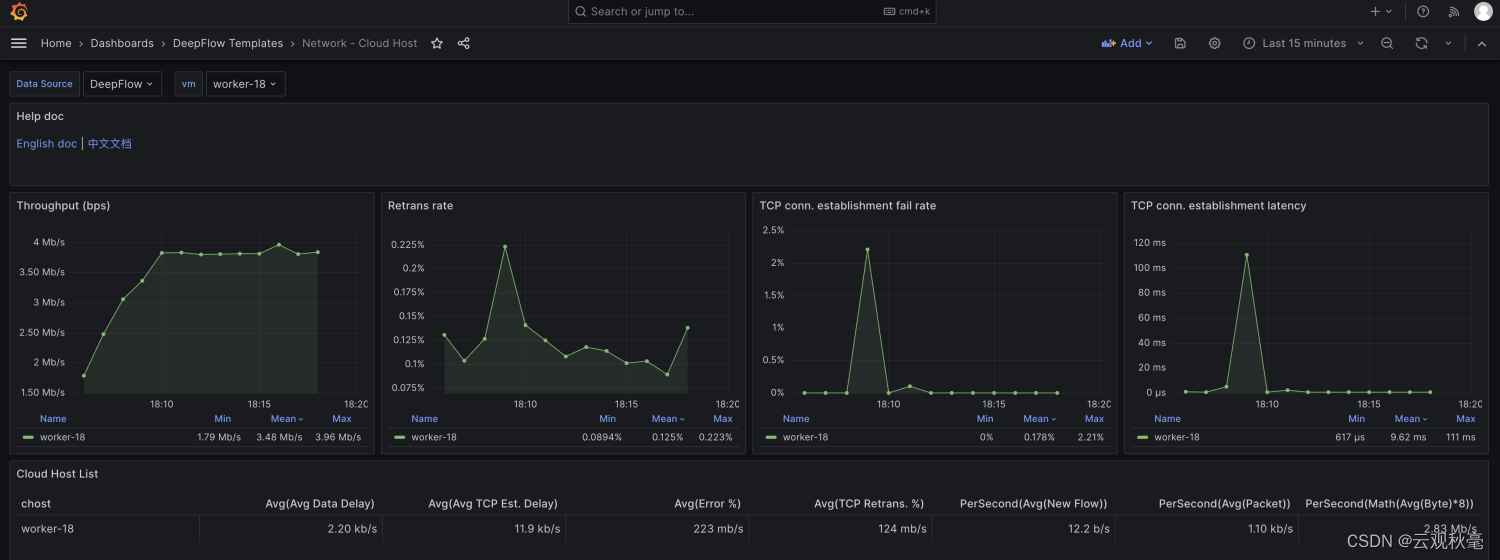Sort table by PerSecond(Avg(Packet)) header
The image size is (1500, 560).
point(1224,504)
